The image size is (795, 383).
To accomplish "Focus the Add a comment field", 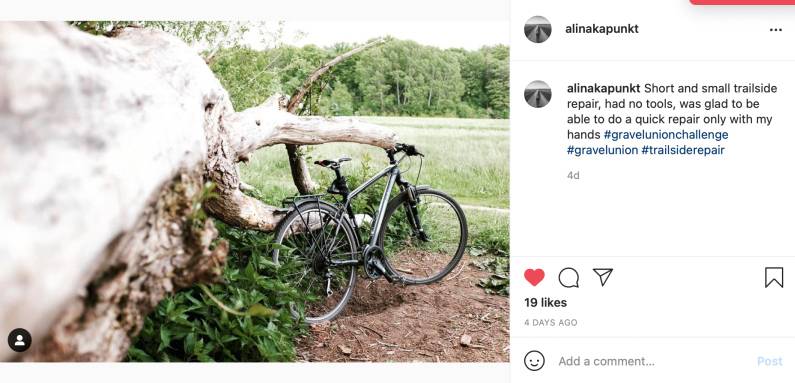I will point(652,361).
